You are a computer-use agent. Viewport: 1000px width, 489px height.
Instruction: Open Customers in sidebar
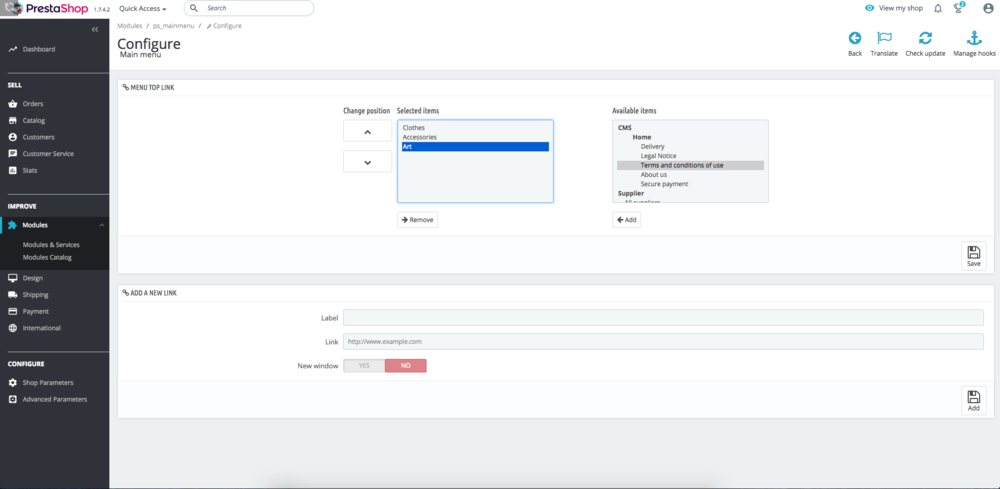point(38,137)
